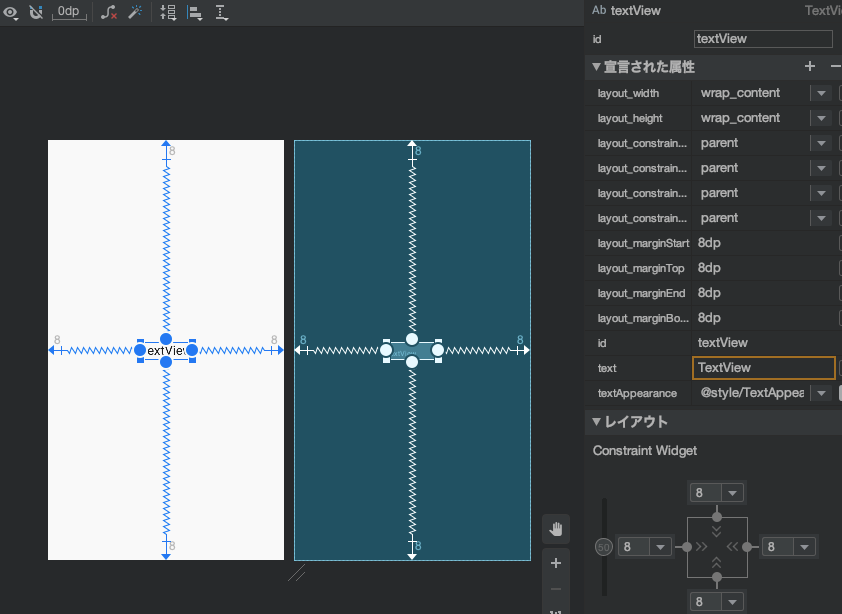Screen dimensions: 842x614
Task: Click the bottom constraint dot in Constraint Widget
Action: point(717,578)
